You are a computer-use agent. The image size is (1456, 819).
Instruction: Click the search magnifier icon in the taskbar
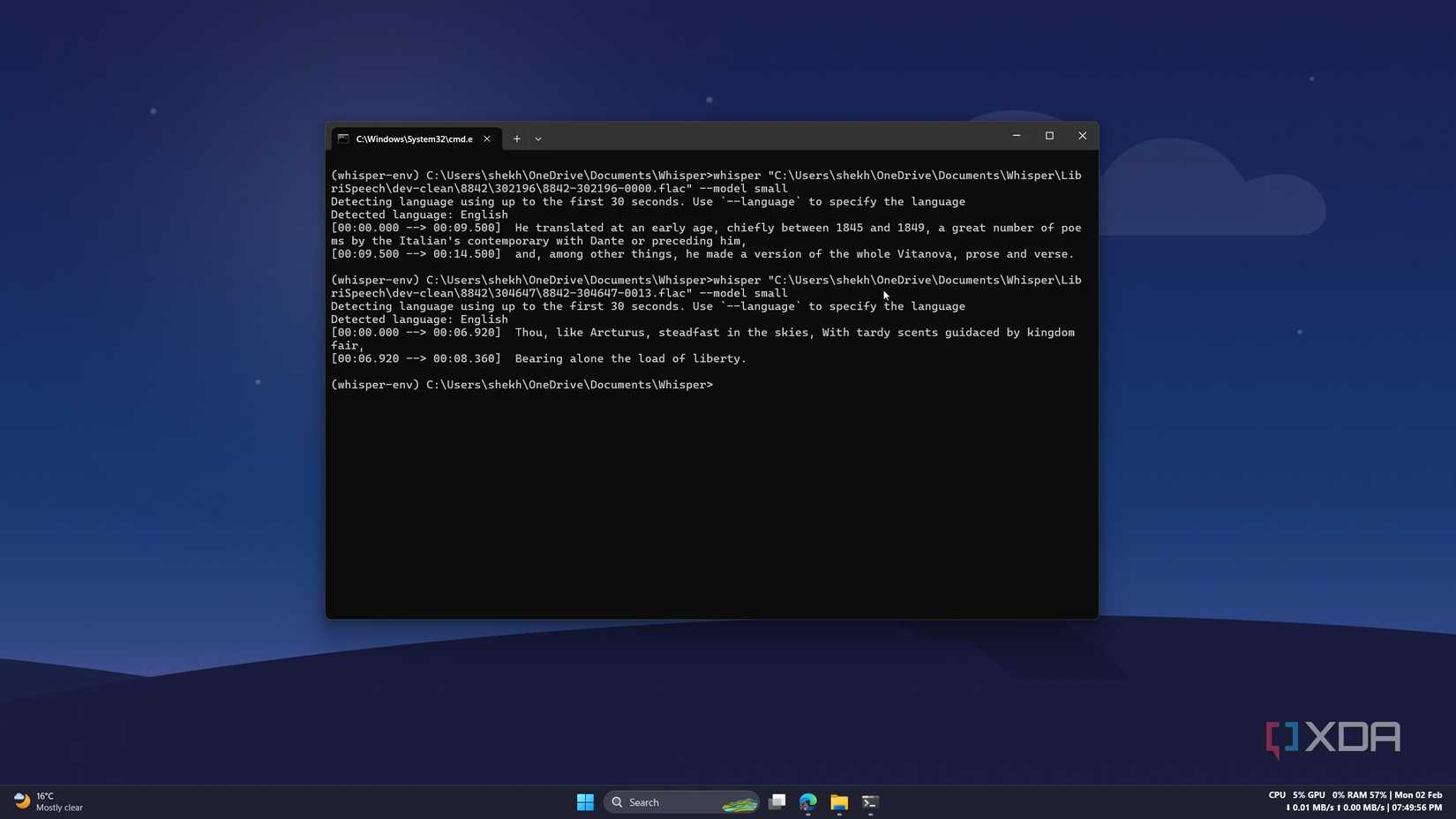[x=618, y=802]
